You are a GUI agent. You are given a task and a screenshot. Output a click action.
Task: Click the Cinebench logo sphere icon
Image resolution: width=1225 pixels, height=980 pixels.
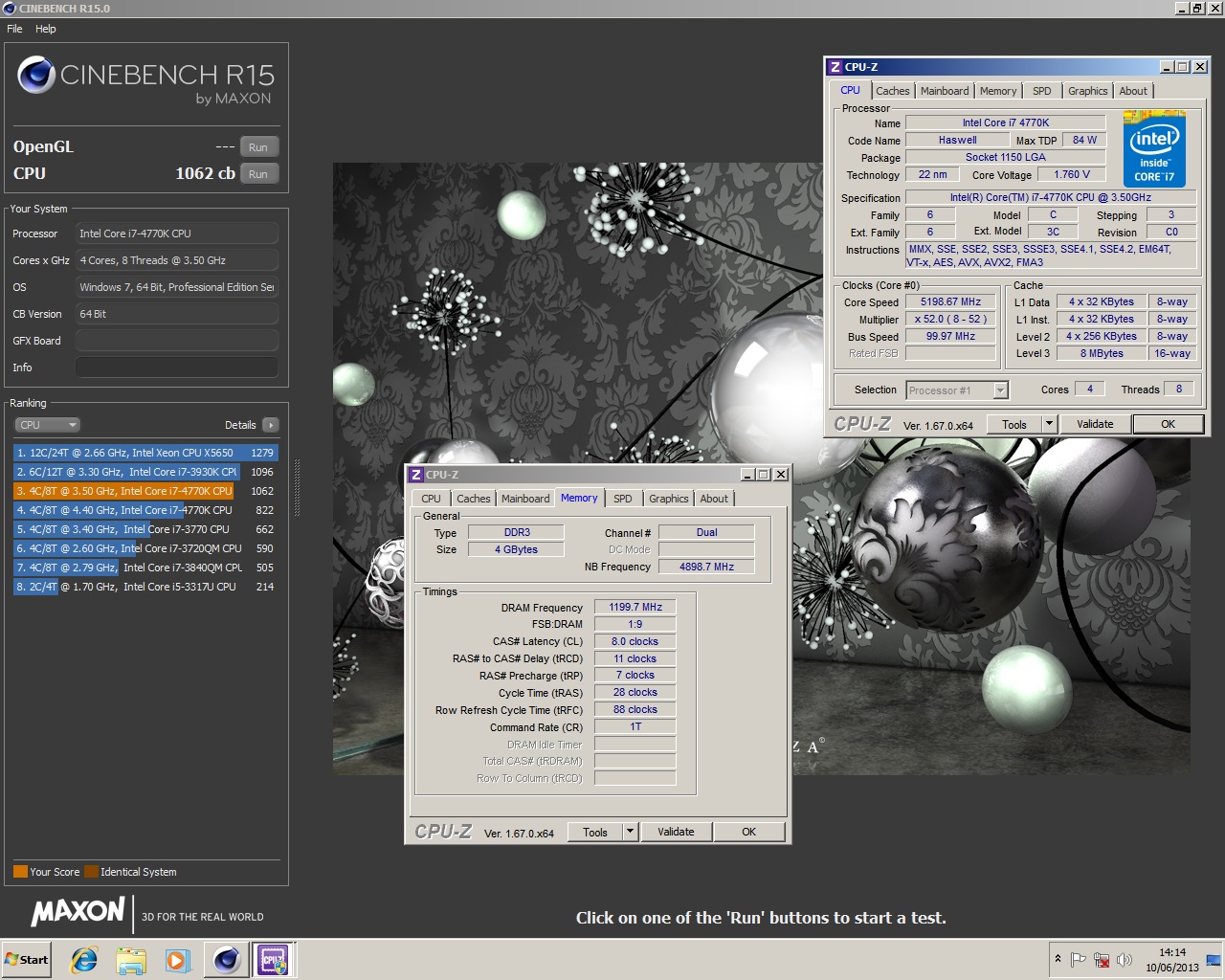click(36, 75)
